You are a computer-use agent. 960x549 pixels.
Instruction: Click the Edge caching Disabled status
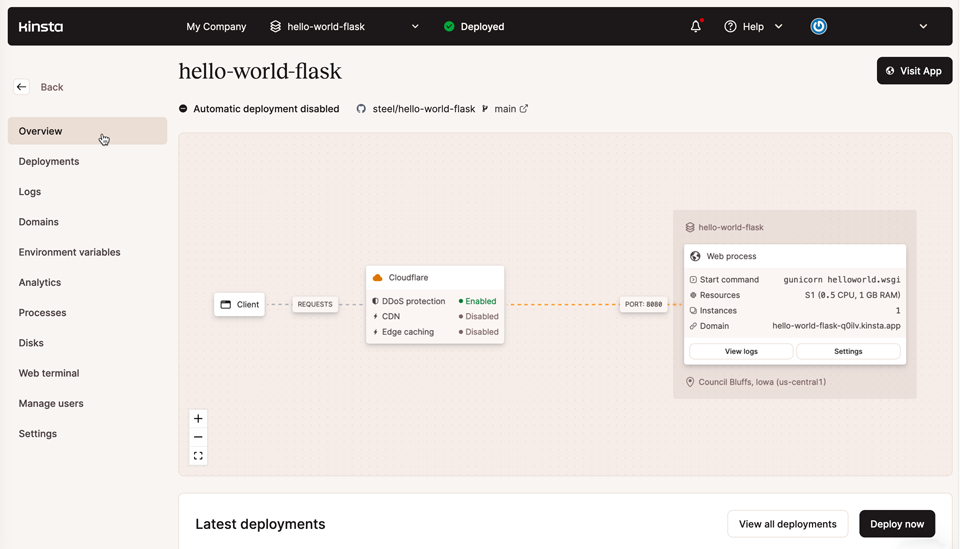click(479, 332)
